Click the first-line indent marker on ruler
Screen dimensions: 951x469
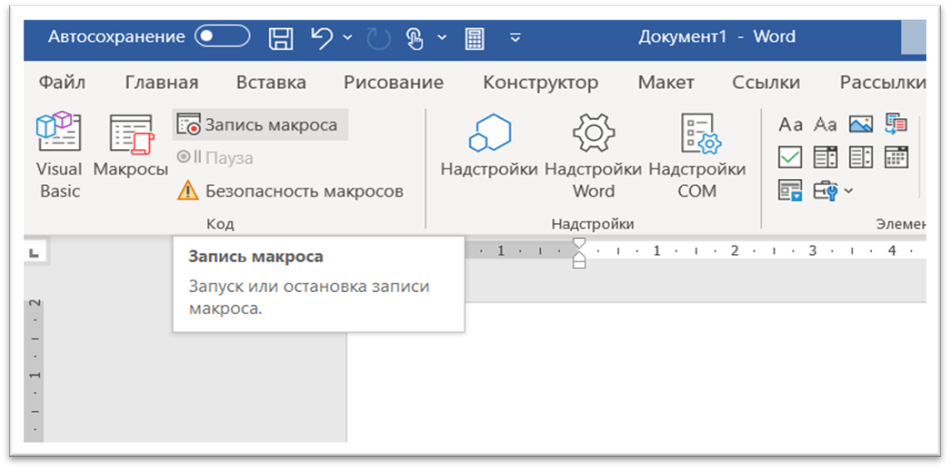(580, 244)
